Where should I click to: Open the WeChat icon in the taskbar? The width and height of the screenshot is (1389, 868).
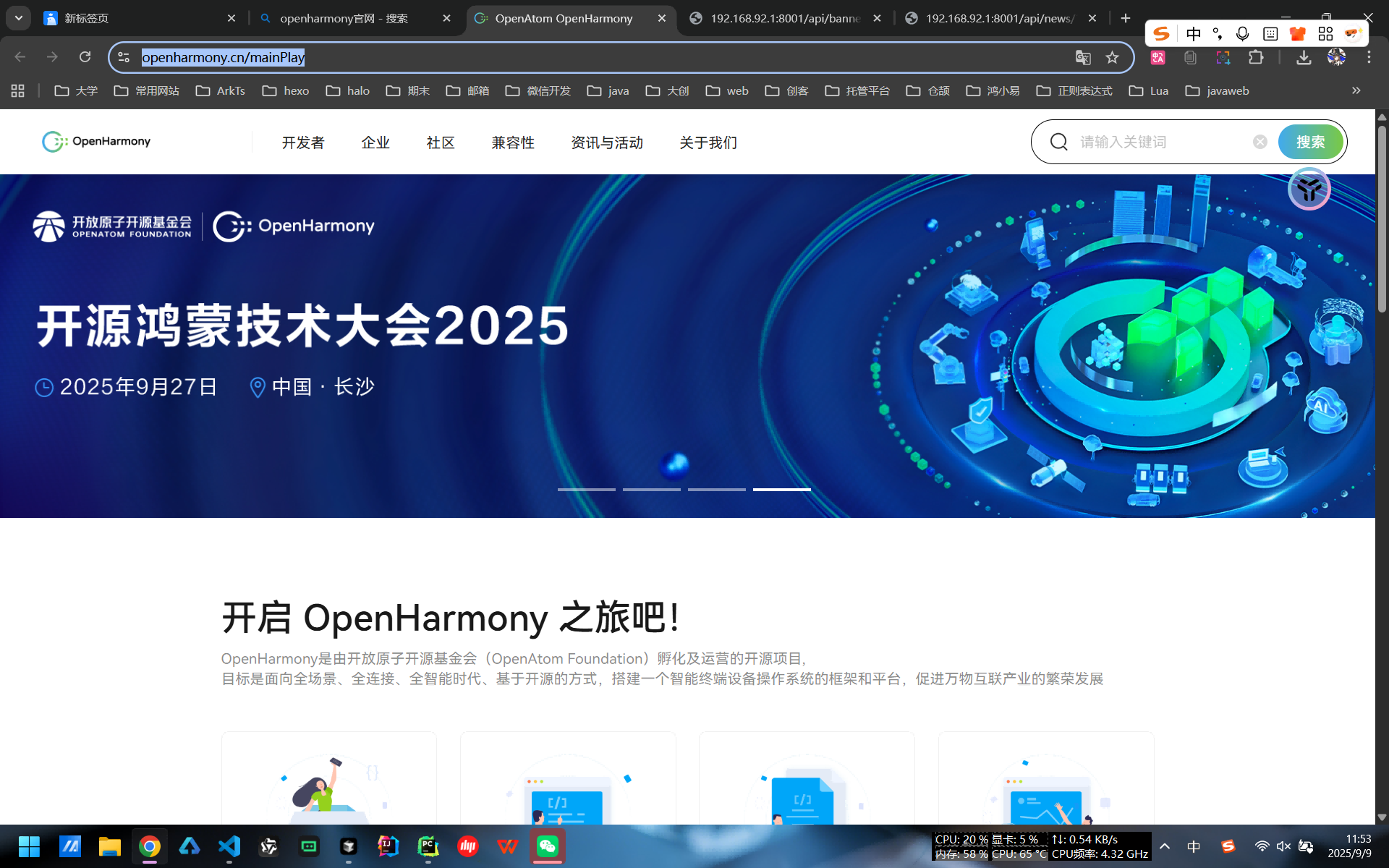pyautogui.click(x=548, y=846)
